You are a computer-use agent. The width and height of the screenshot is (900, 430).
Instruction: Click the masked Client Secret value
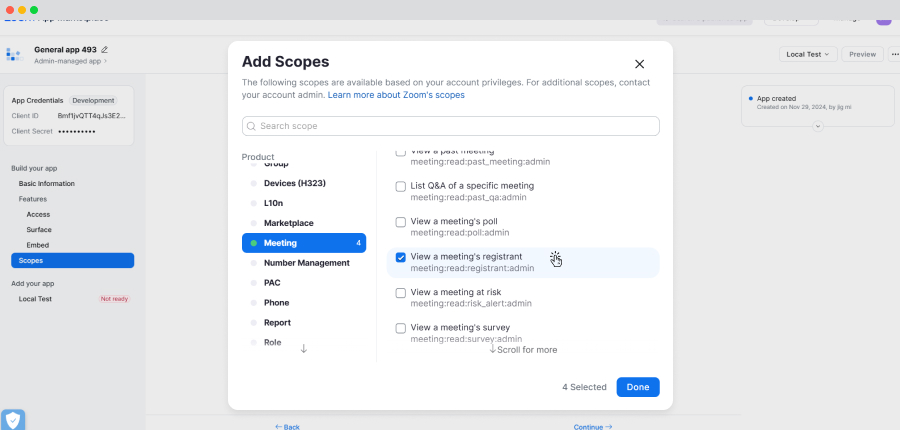pos(77,131)
